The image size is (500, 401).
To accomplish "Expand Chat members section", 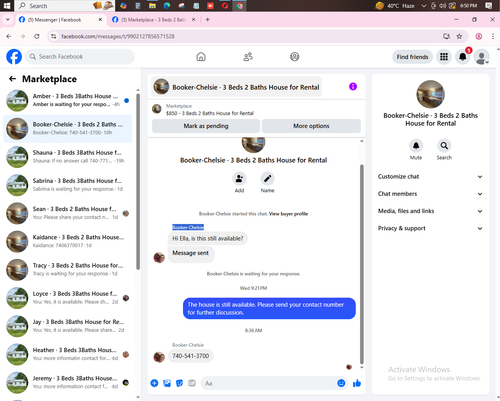I will click(x=430, y=194).
